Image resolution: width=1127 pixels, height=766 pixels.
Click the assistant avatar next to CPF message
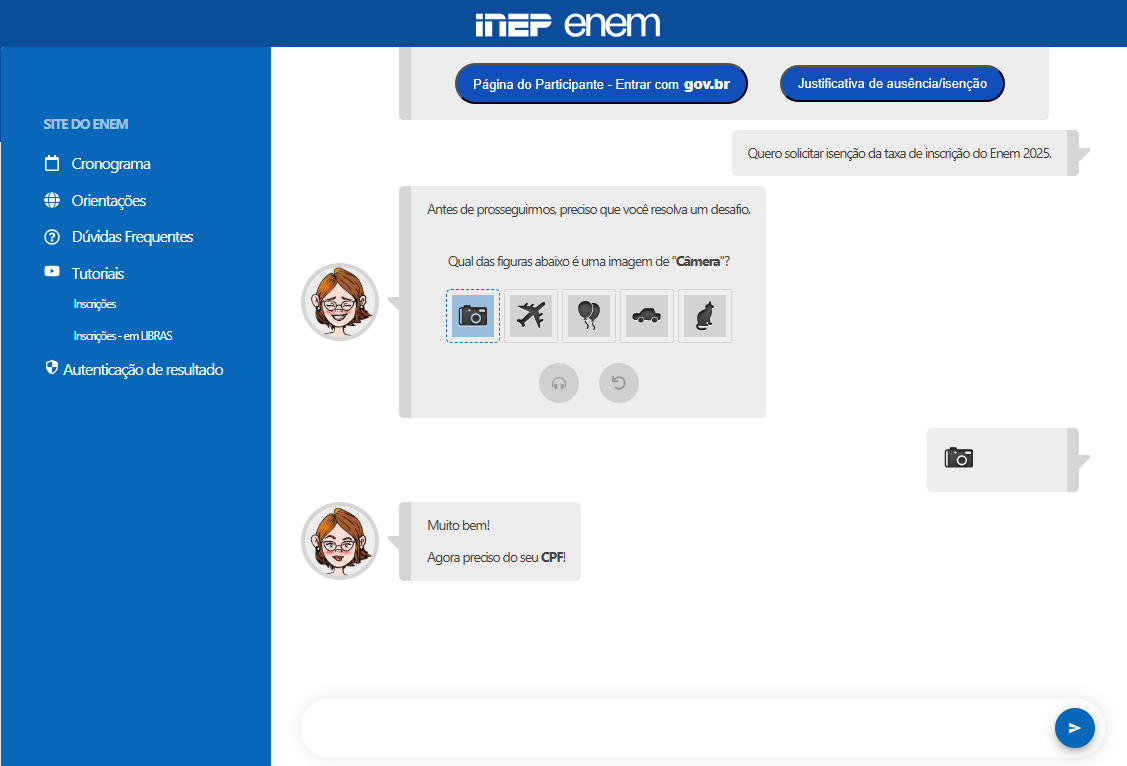340,541
